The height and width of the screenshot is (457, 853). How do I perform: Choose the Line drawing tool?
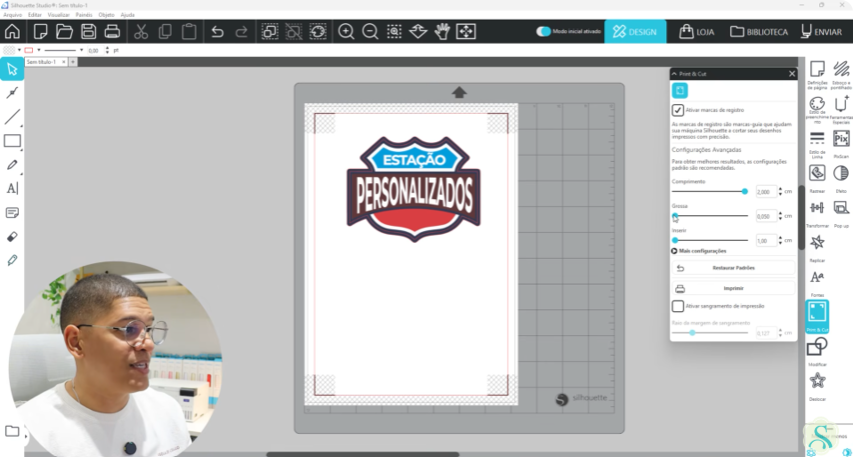coord(12,117)
